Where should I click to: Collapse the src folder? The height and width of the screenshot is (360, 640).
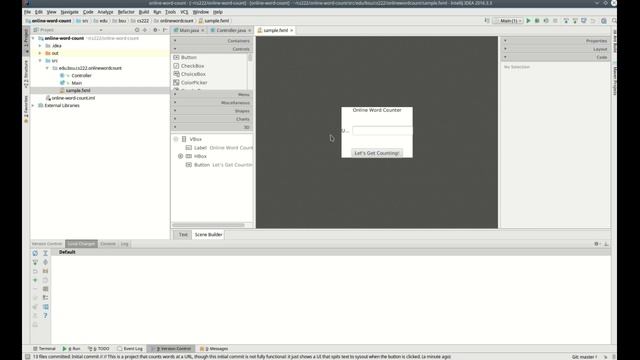tap(40, 60)
